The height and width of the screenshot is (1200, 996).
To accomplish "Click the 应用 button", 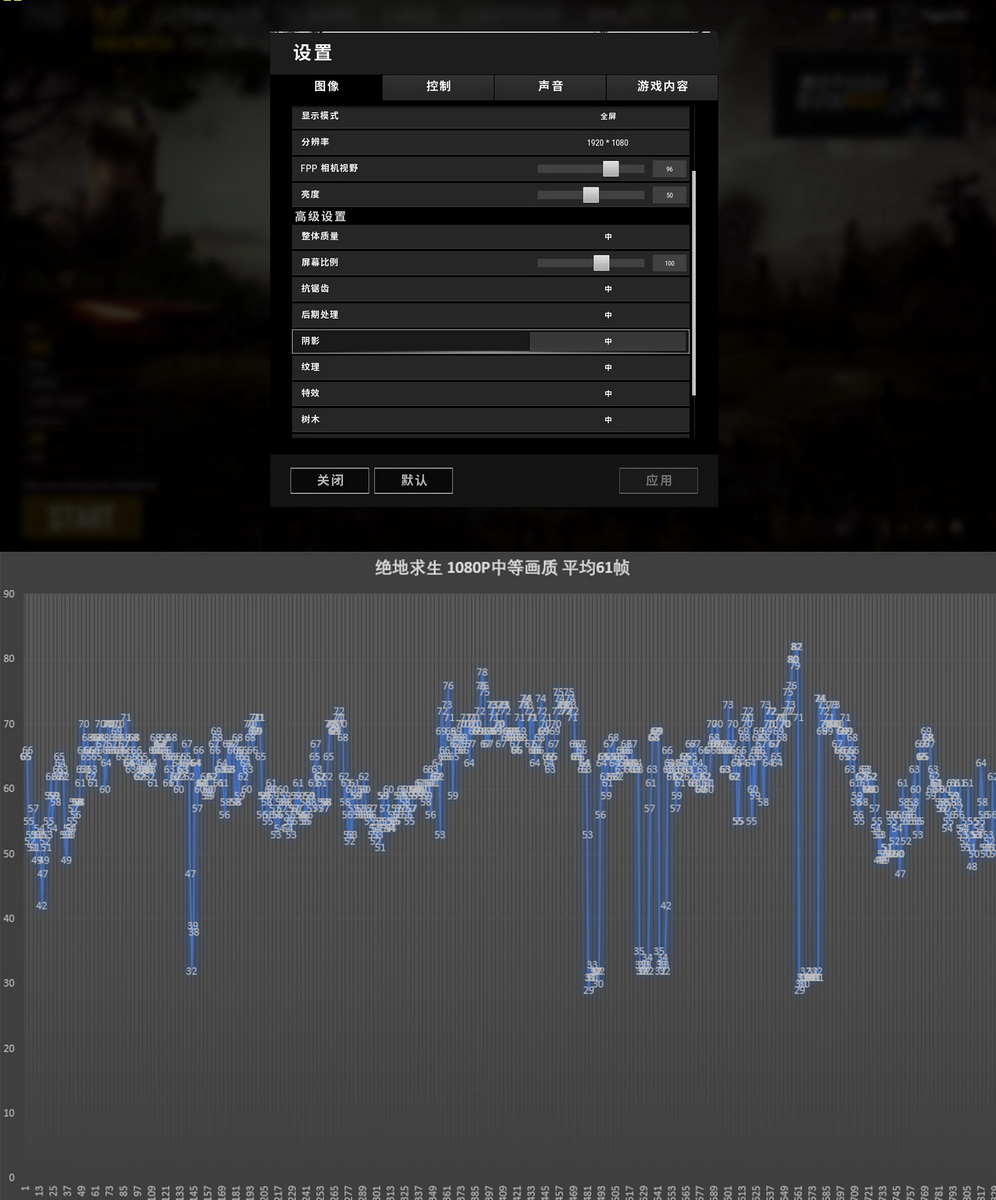I will (x=659, y=480).
